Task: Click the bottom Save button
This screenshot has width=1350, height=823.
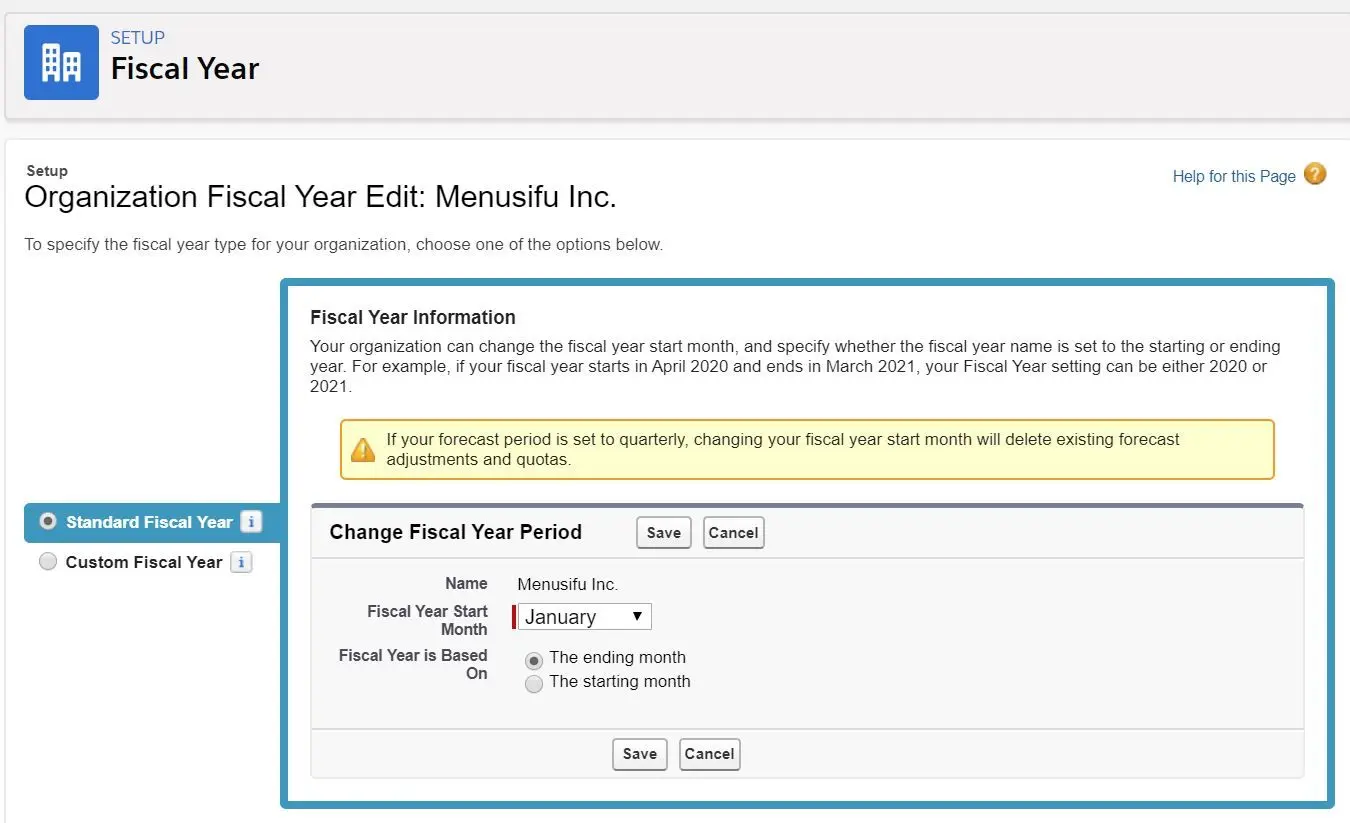Action: (x=639, y=754)
